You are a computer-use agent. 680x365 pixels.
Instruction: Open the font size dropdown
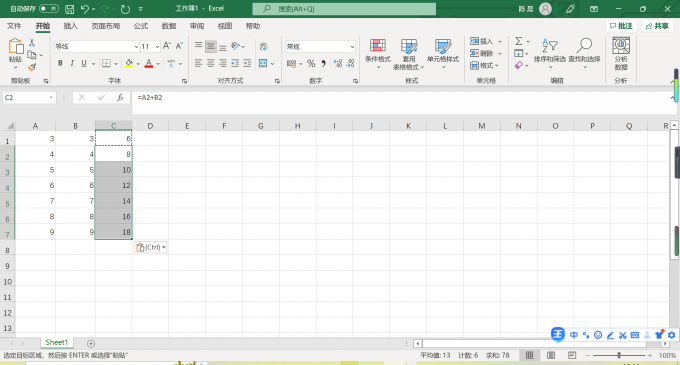point(157,46)
